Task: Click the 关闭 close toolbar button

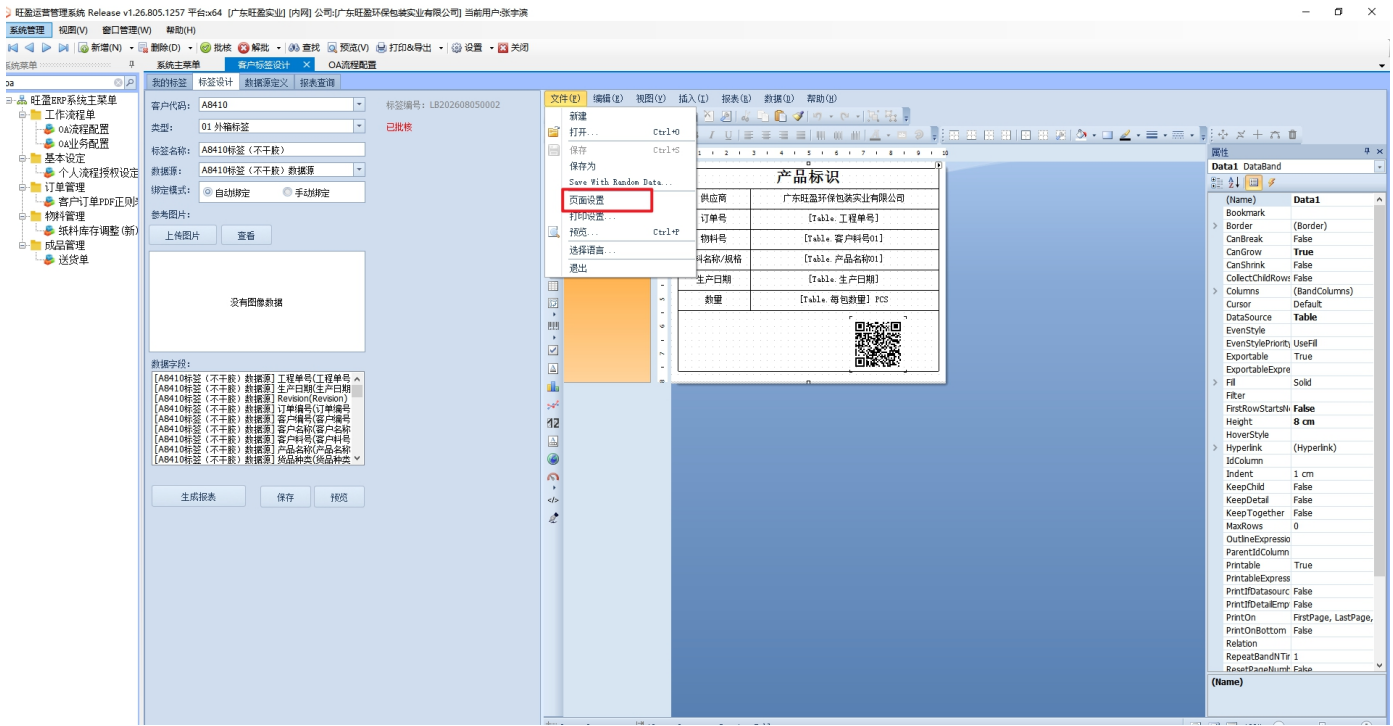Action: 513,48
